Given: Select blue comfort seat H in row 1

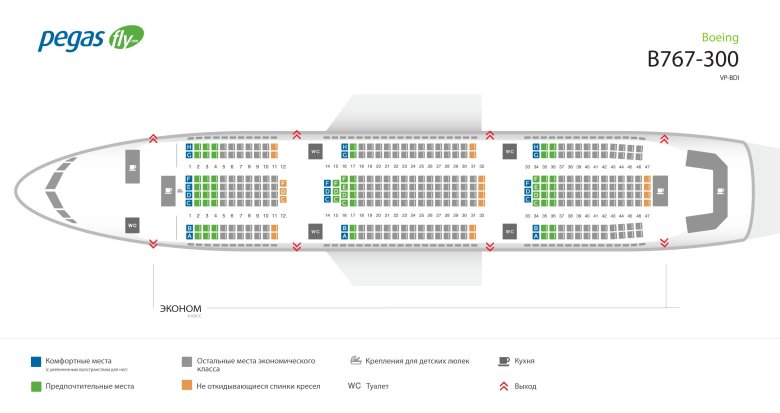Looking at the screenshot, I should [x=190, y=147].
